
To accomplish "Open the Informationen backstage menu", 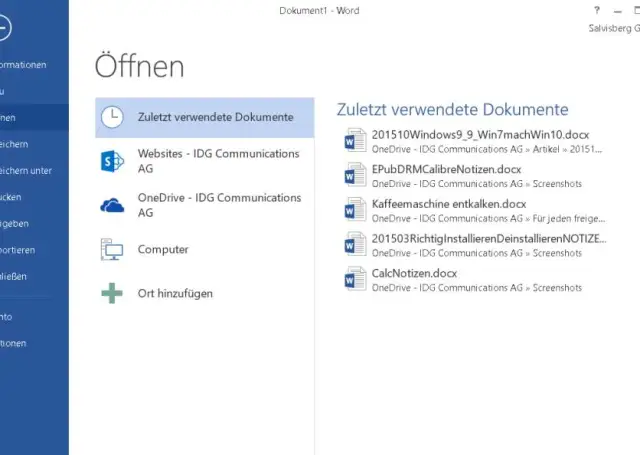I will click(x=34, y=65).
